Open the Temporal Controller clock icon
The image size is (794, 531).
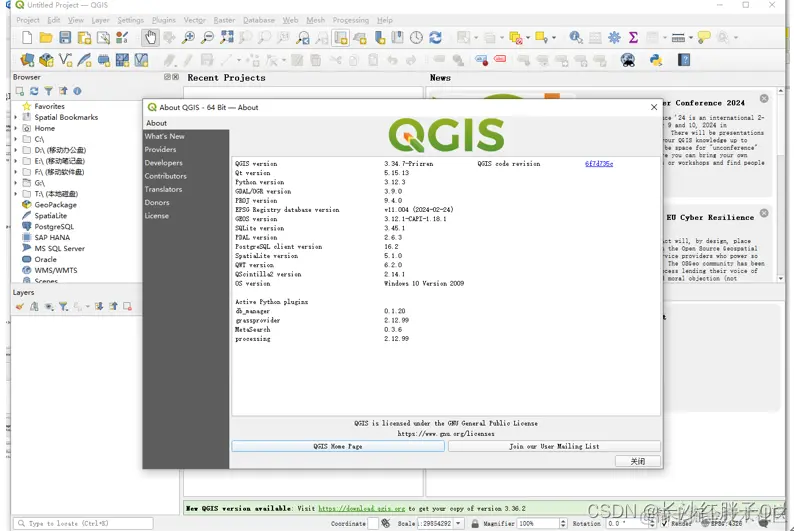(x=416, y=38)
